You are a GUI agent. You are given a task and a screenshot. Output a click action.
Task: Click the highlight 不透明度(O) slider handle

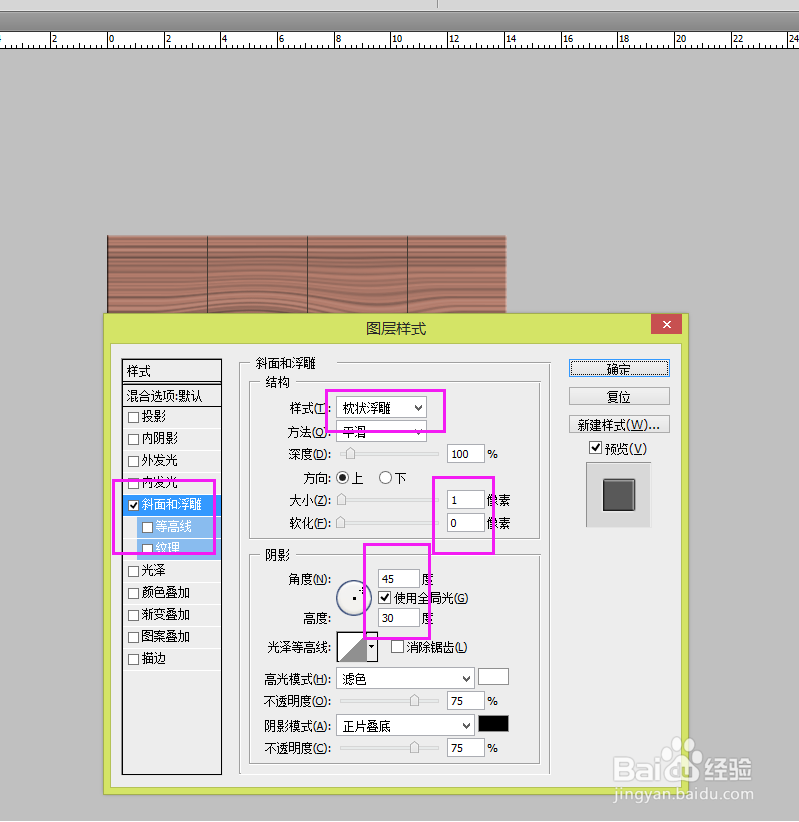[x=414, y=701]
